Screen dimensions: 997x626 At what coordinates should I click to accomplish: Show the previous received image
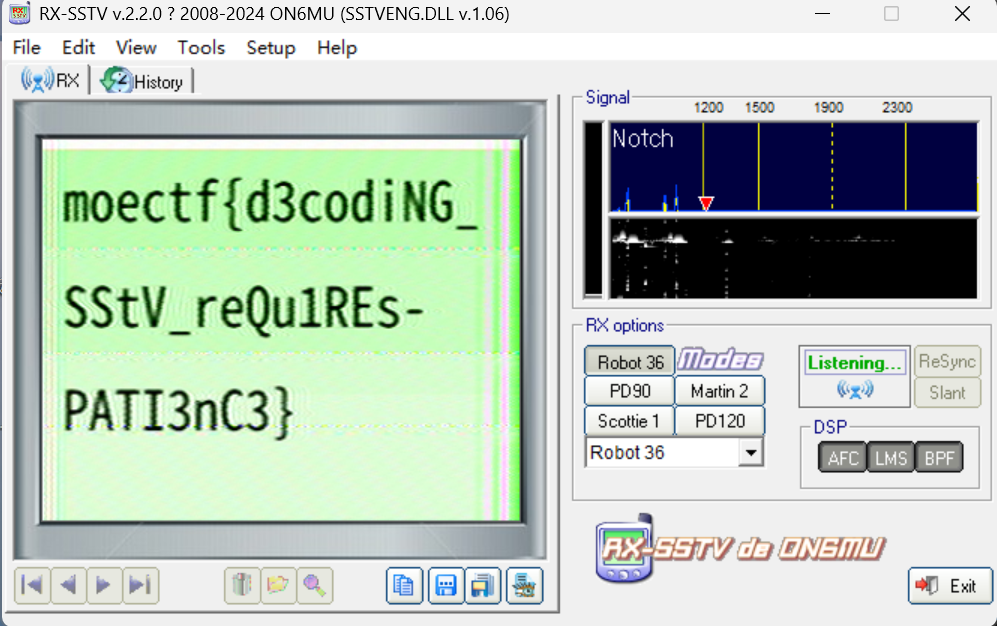coord(68,585)
